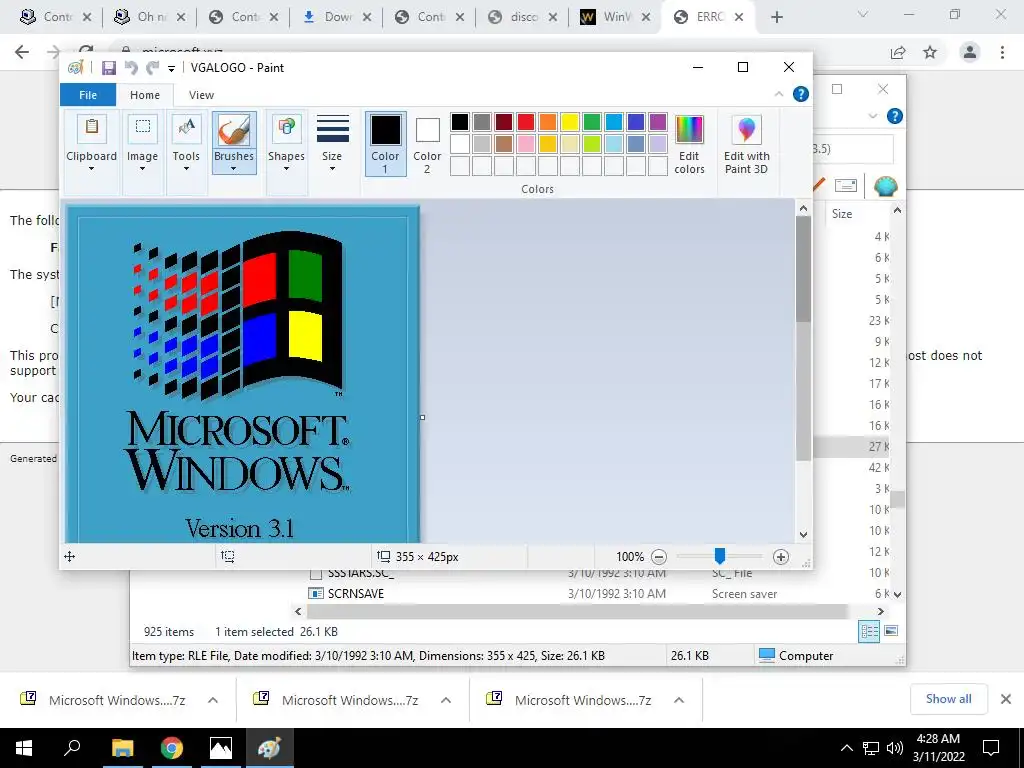
Task: Click zoom out minus button
Action: tap(659, 557)
